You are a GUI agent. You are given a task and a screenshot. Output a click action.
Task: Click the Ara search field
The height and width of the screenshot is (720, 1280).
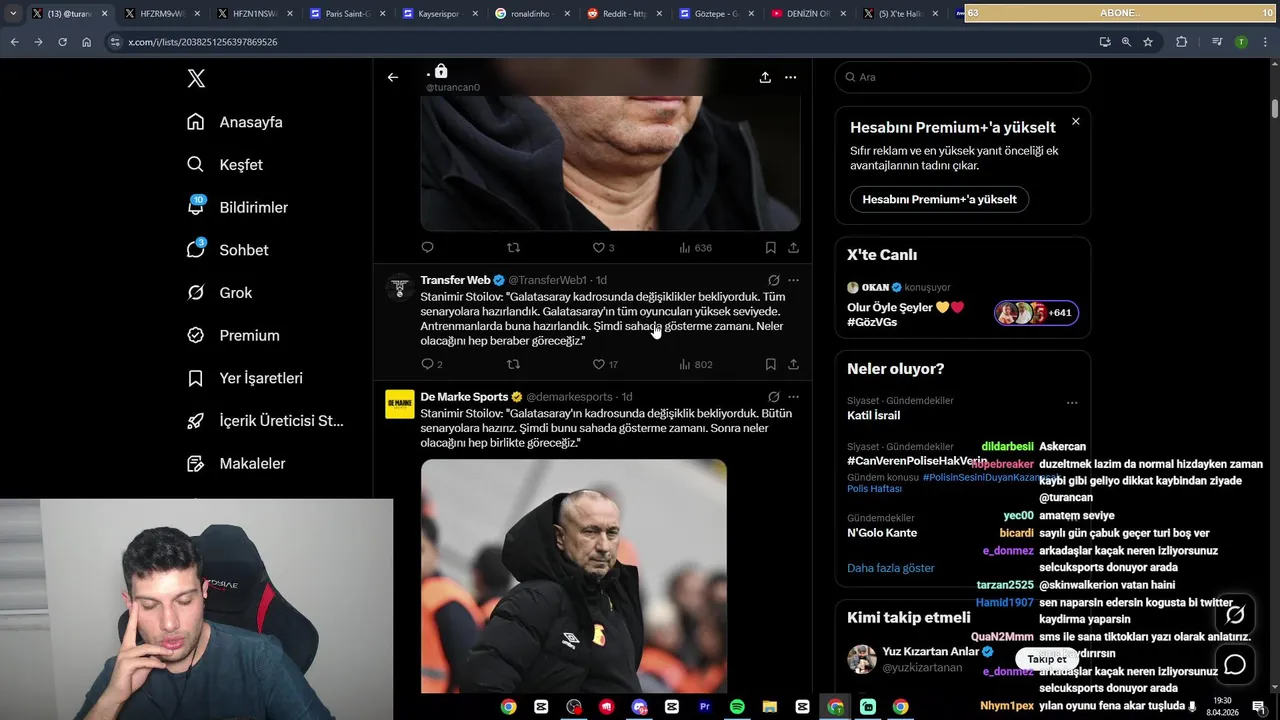click(963, 77)
